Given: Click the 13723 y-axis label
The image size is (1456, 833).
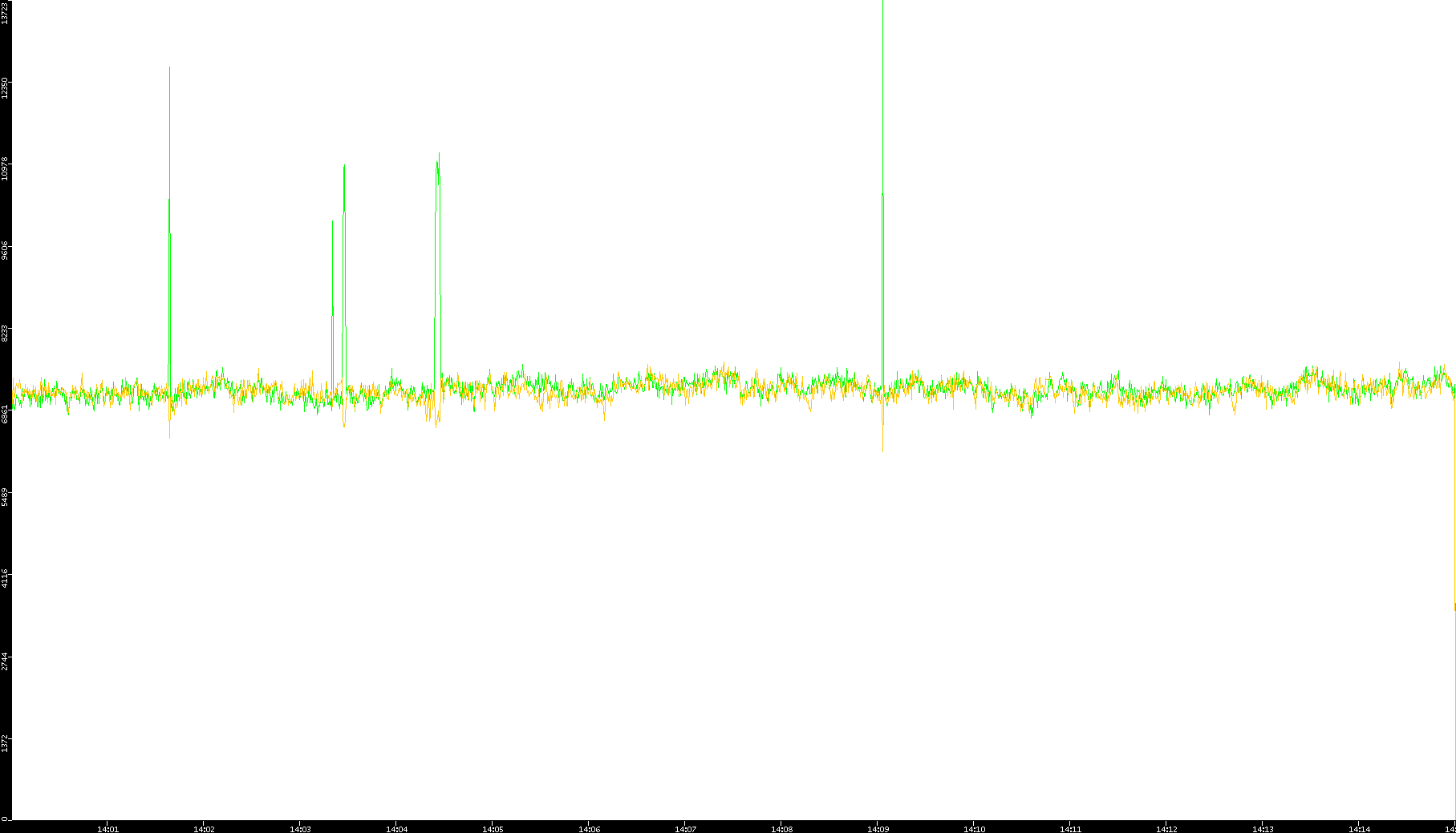Looking at the screenshot, I should (x=6, y=12).
